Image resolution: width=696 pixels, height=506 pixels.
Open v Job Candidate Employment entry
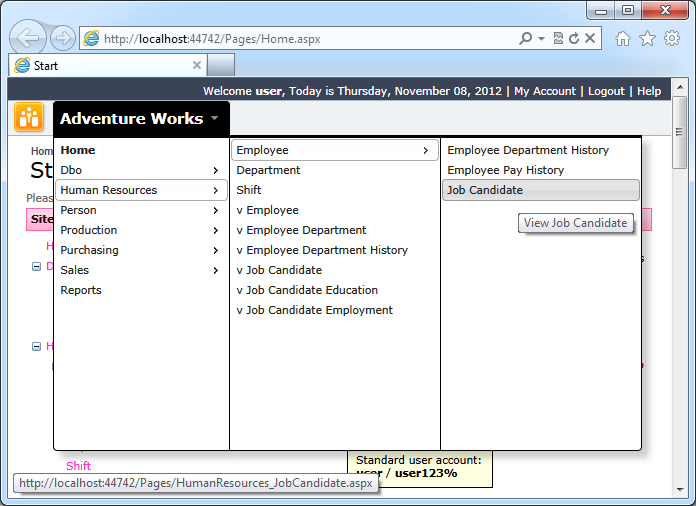pyautogui.click(x=335, y=310)
